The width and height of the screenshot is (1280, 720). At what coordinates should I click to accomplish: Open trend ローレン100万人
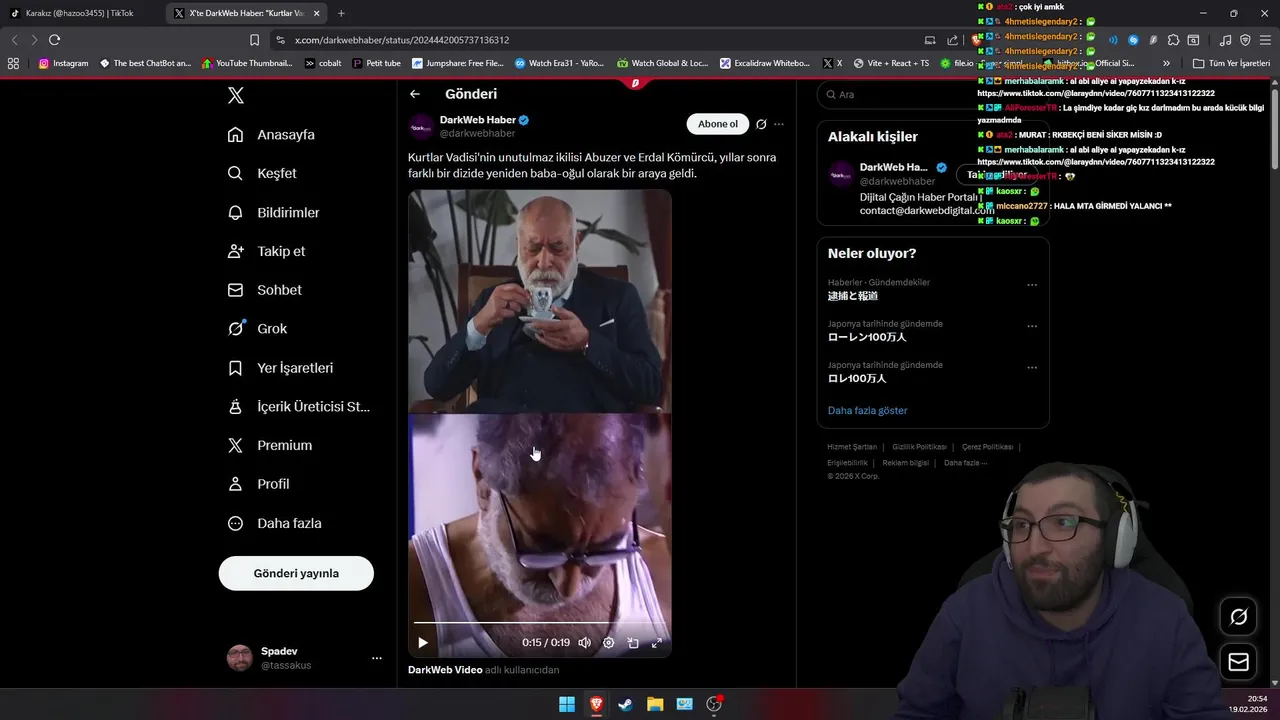(867, 337)
